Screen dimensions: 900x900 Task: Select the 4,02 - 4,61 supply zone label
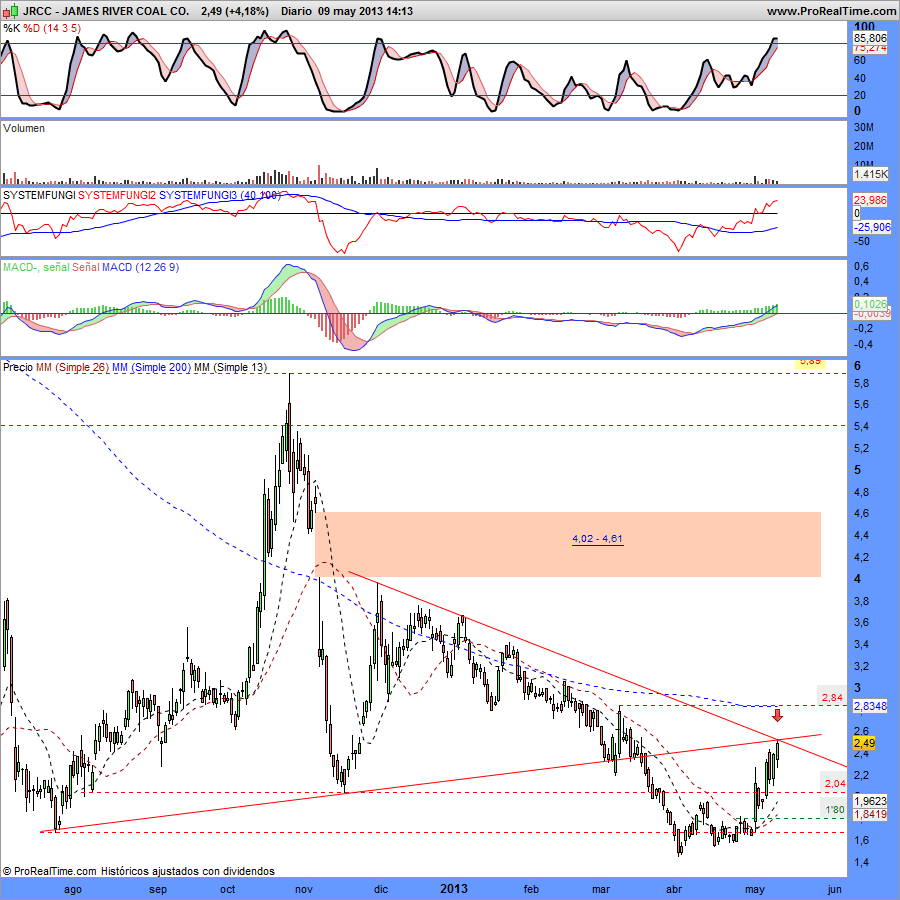(596, 539)
